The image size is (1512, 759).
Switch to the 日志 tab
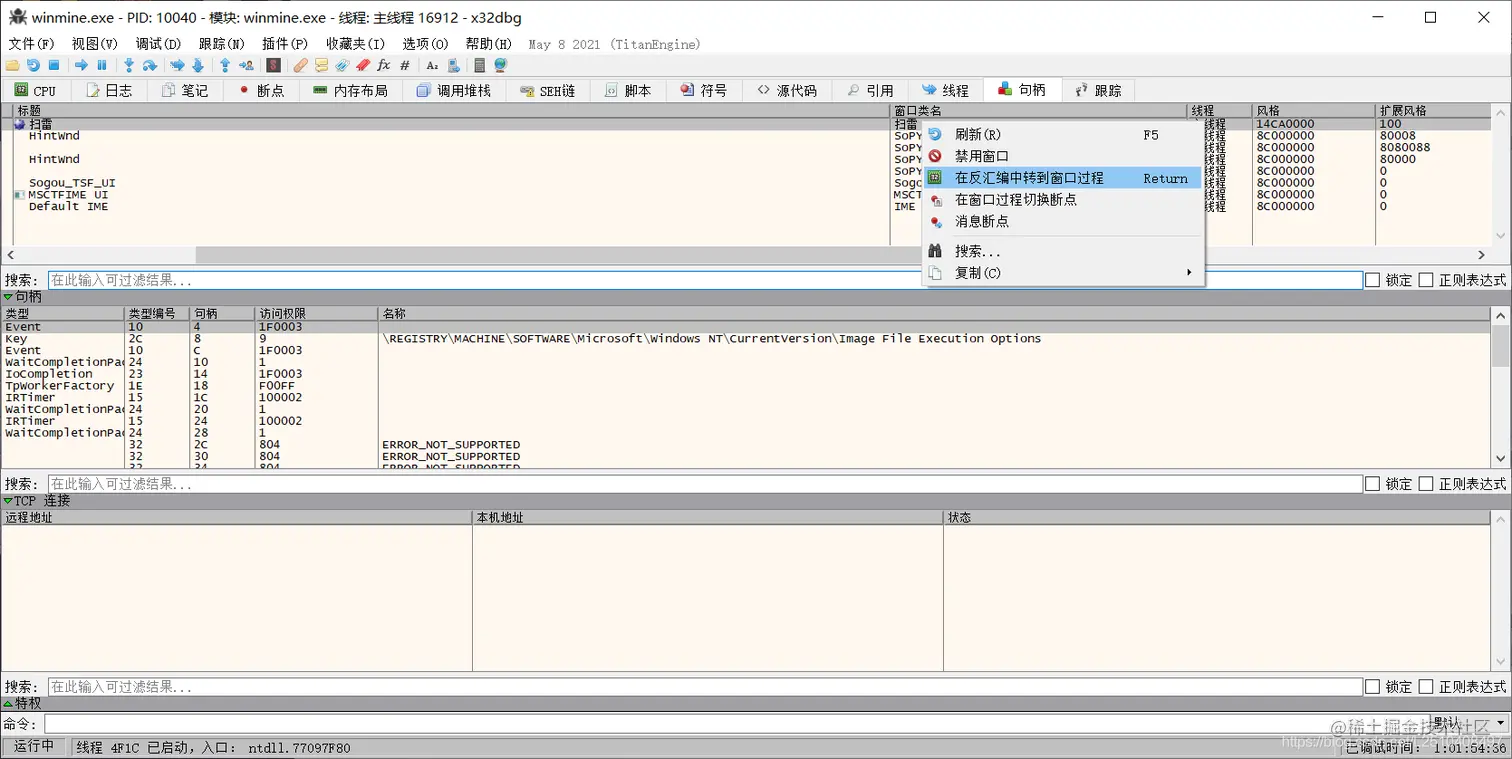click(x=109, y=90)
